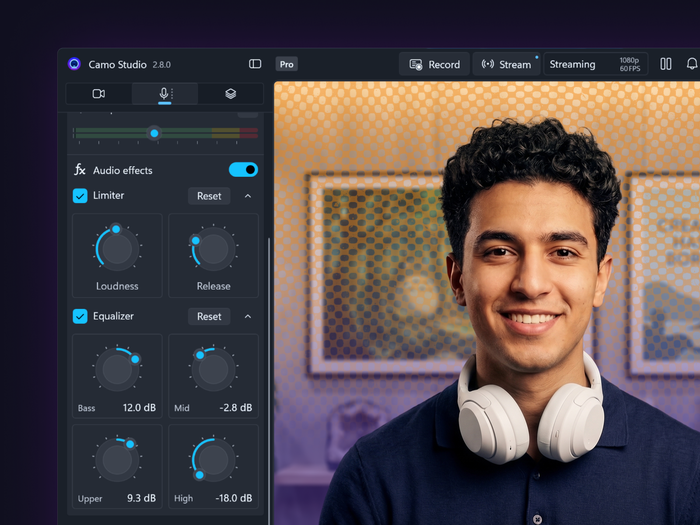Click the Camo Studio 2.8.0 title text
700x525 pixels.
(x=129, y=65)
